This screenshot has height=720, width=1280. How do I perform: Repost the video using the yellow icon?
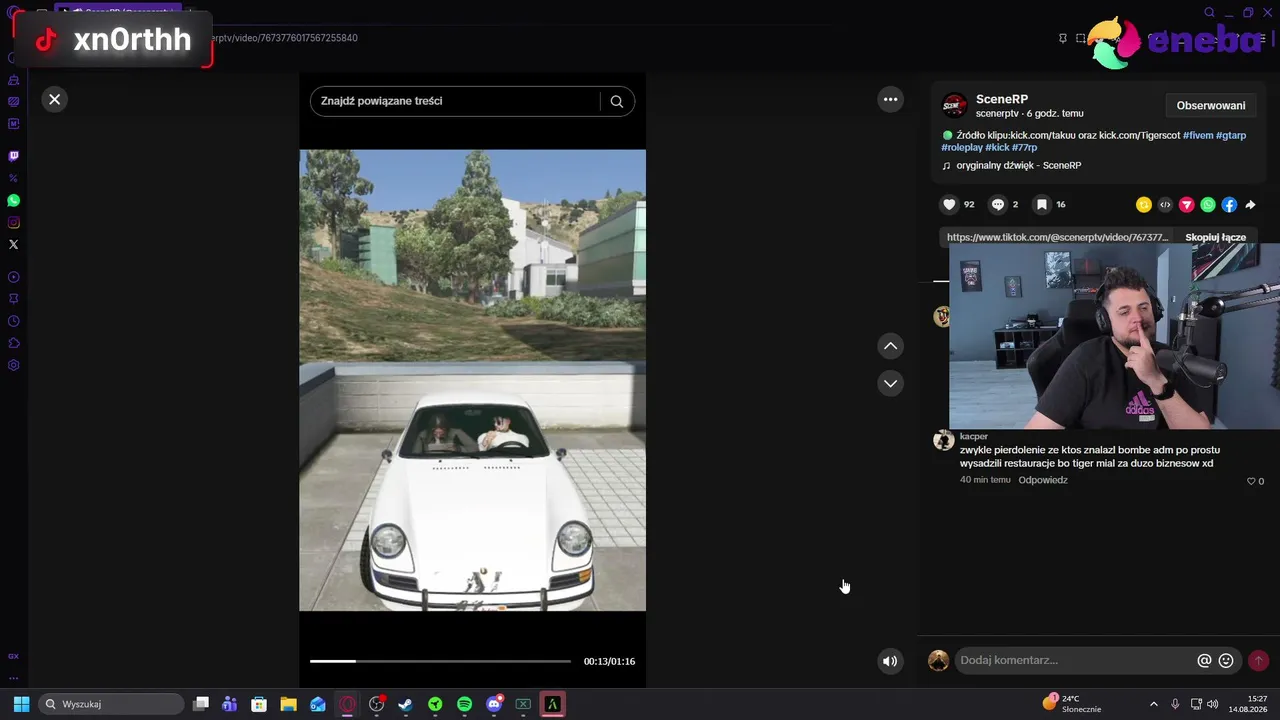pos(1144,205)
